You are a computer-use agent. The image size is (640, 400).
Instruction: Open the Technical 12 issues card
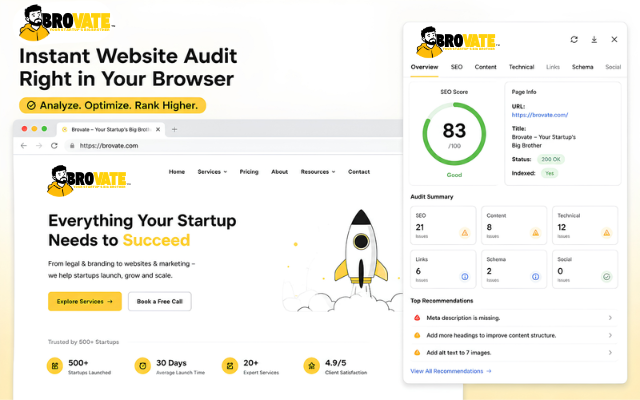click(x=585, y=225)
